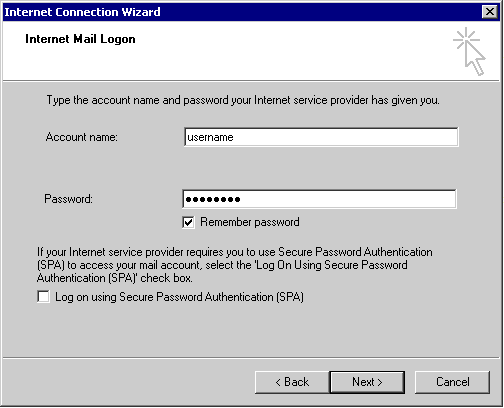Viewport: 504px width, 408px height.
Task: Click the wizard cursor sparkle icon
Action: point(469,52)
